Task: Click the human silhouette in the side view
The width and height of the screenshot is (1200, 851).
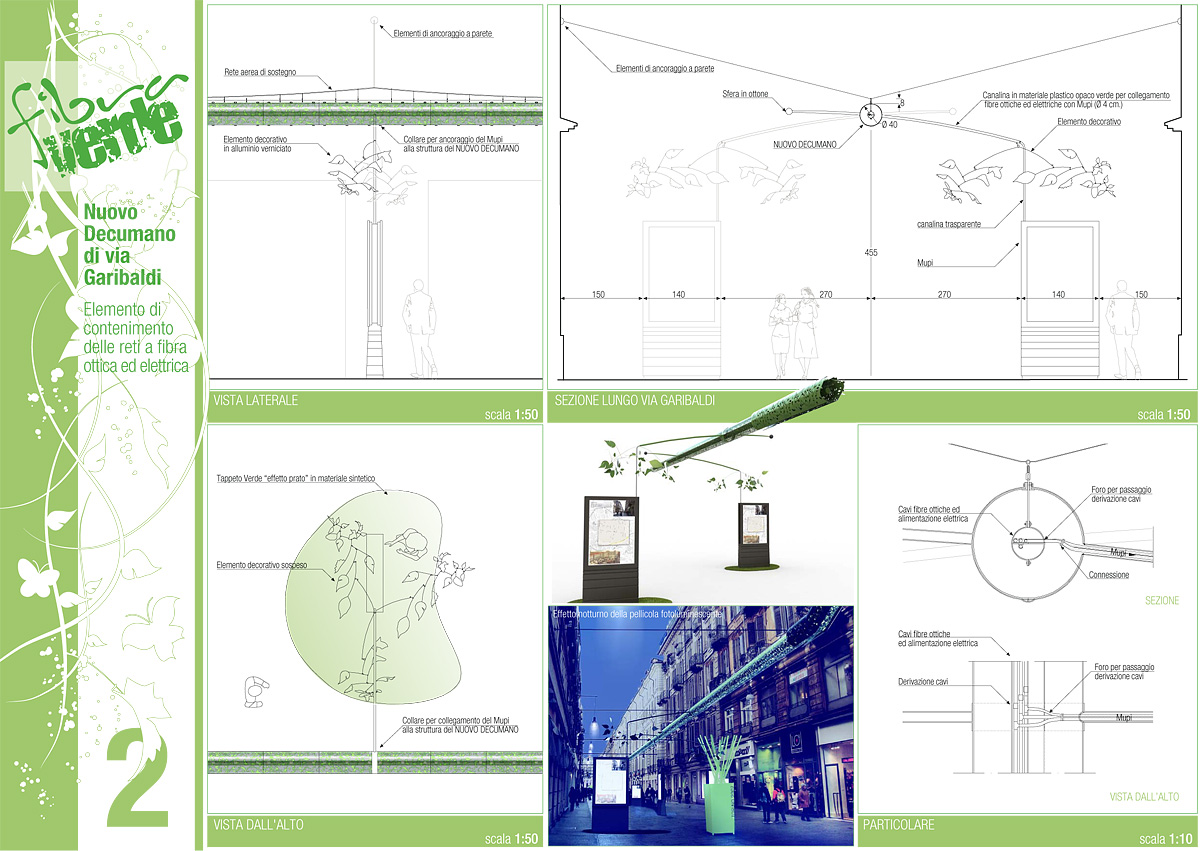Action: pos(420,327)
